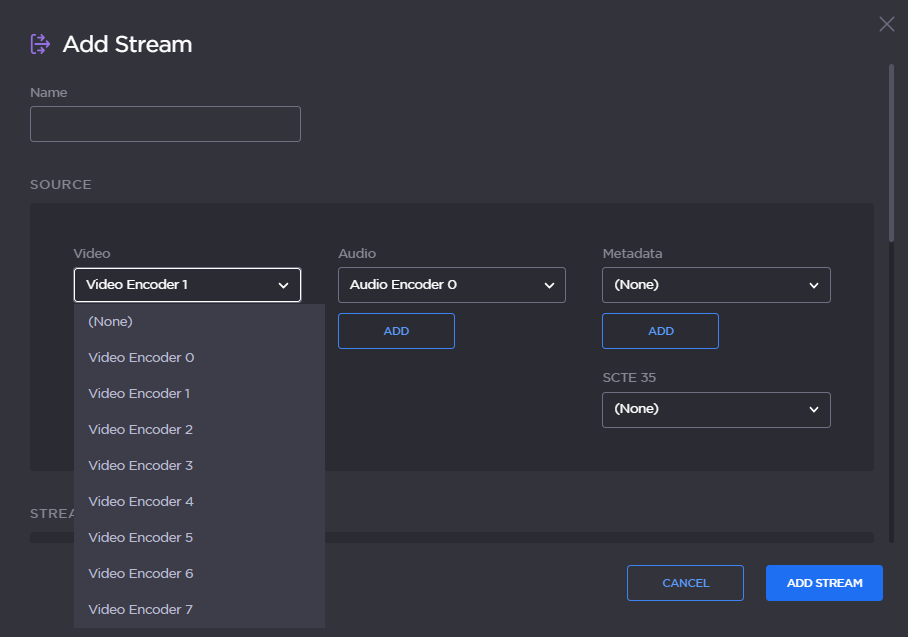
Task: Click the Add Stream header icon
Action: (x=38, y=44)
